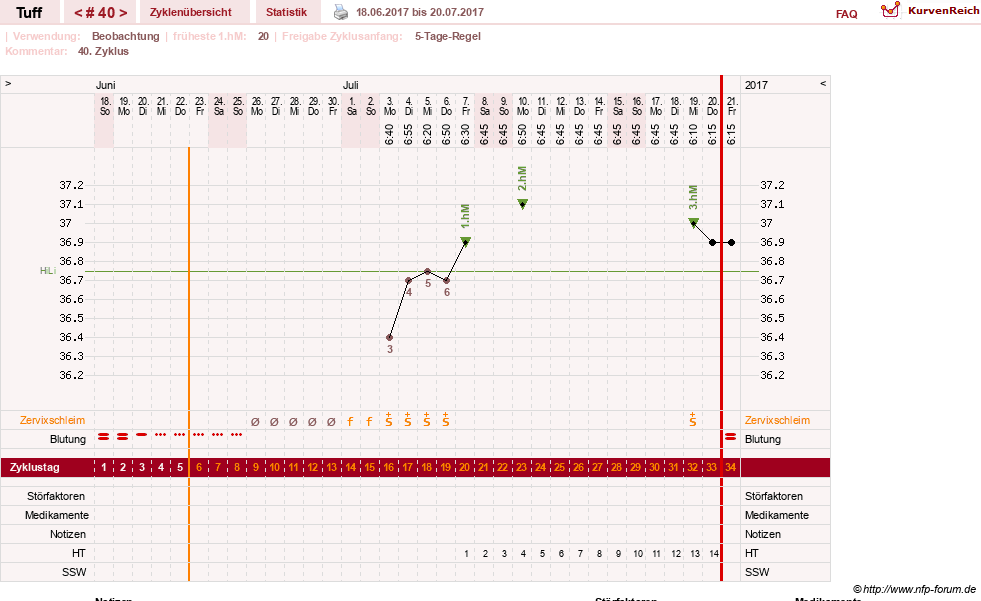Click temperature point labeled 6

[x=447, y=280]
